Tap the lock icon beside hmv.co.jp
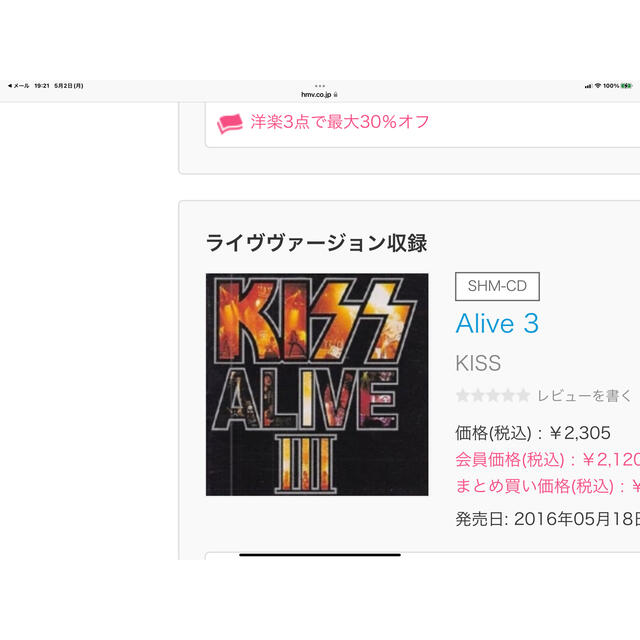 (336, 95)
